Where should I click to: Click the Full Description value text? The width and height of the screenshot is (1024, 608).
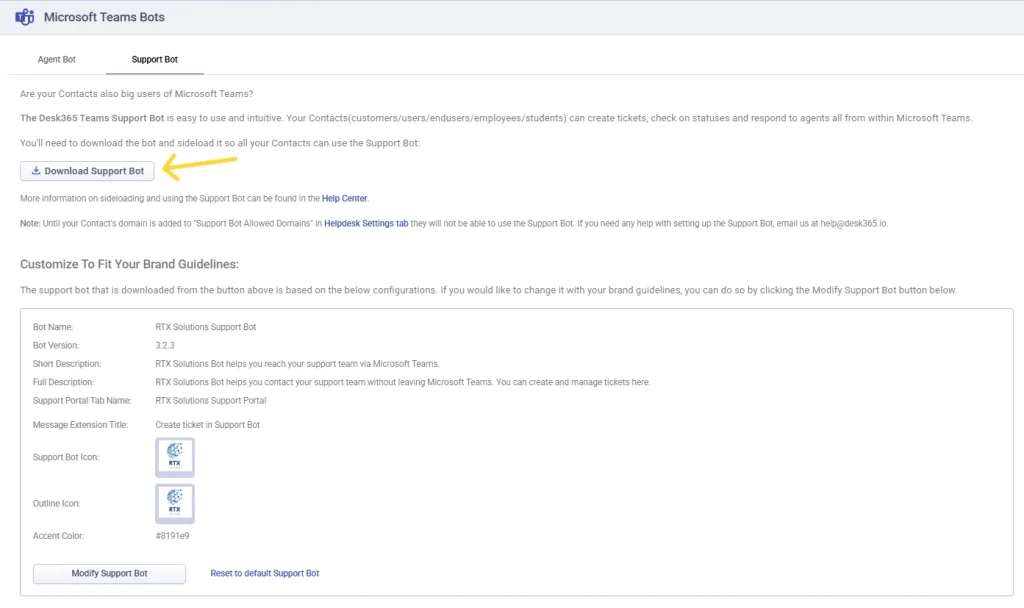(x=402, y=382)
